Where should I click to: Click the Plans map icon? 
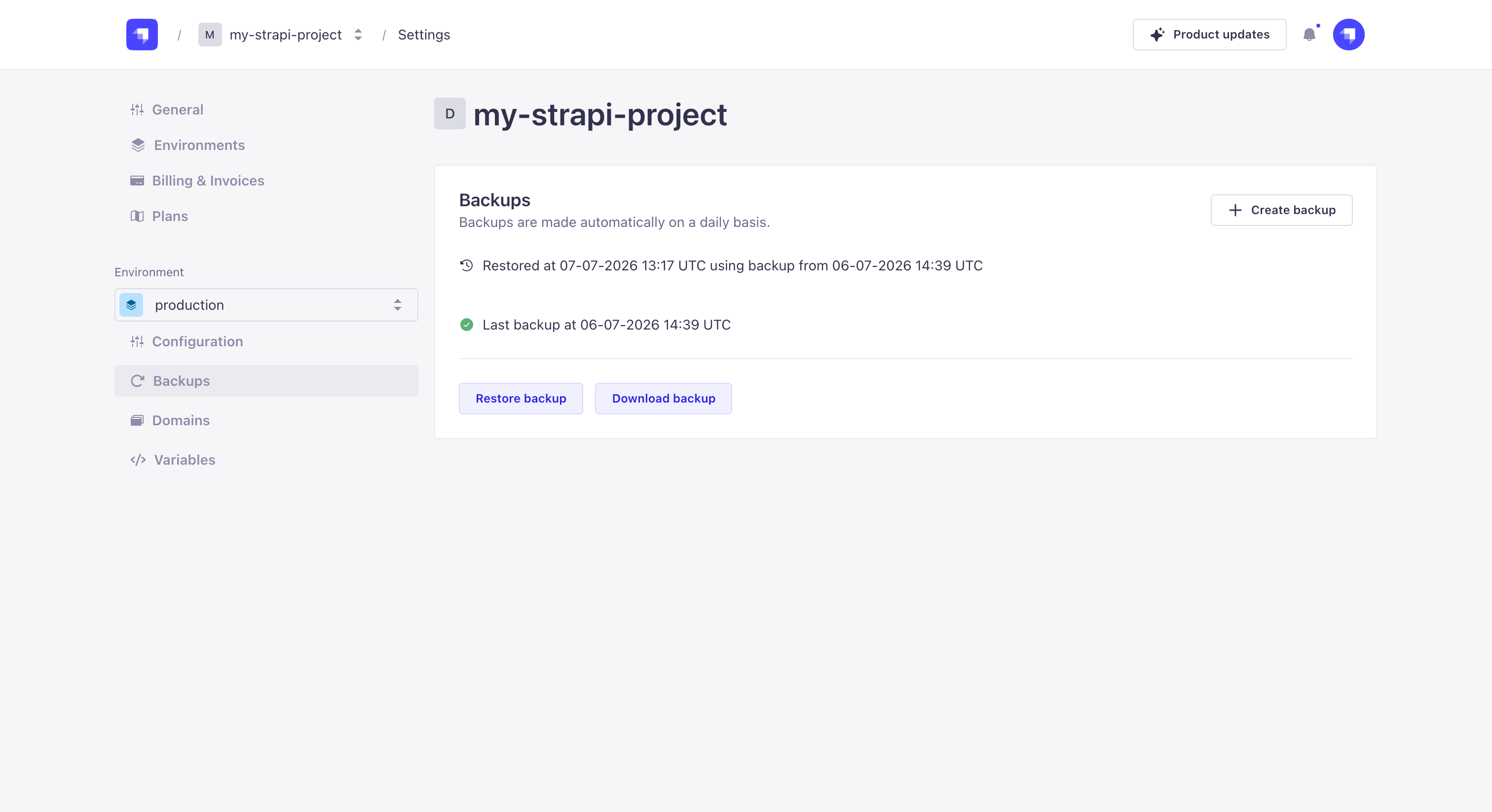(137, 216)
